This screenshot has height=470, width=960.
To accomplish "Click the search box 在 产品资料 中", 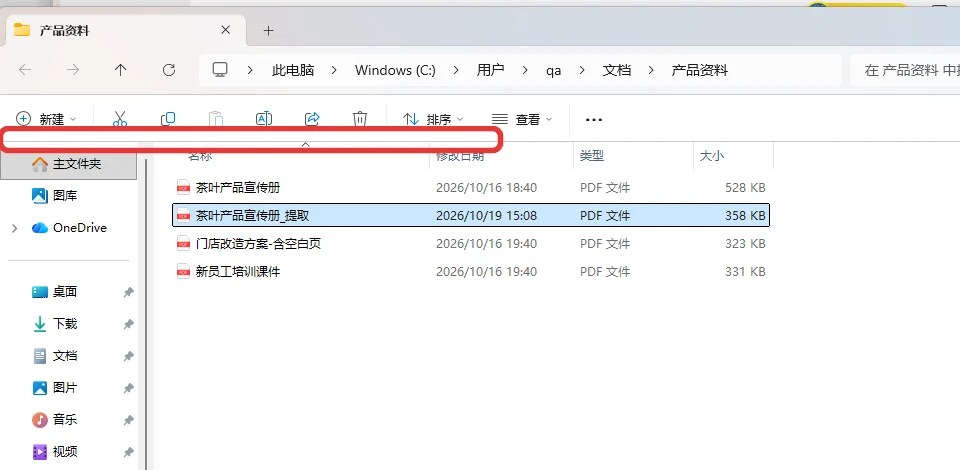I will [905, 70].
